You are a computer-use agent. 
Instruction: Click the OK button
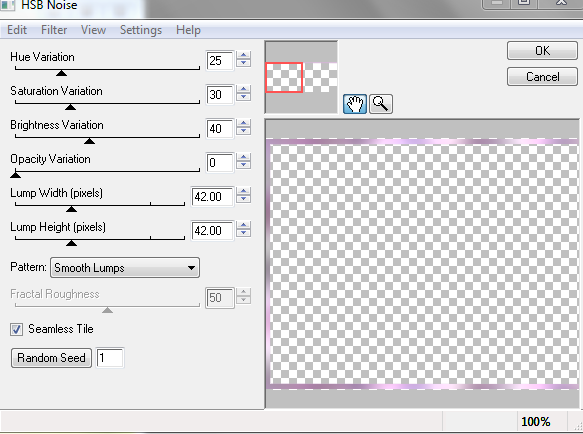542,51
